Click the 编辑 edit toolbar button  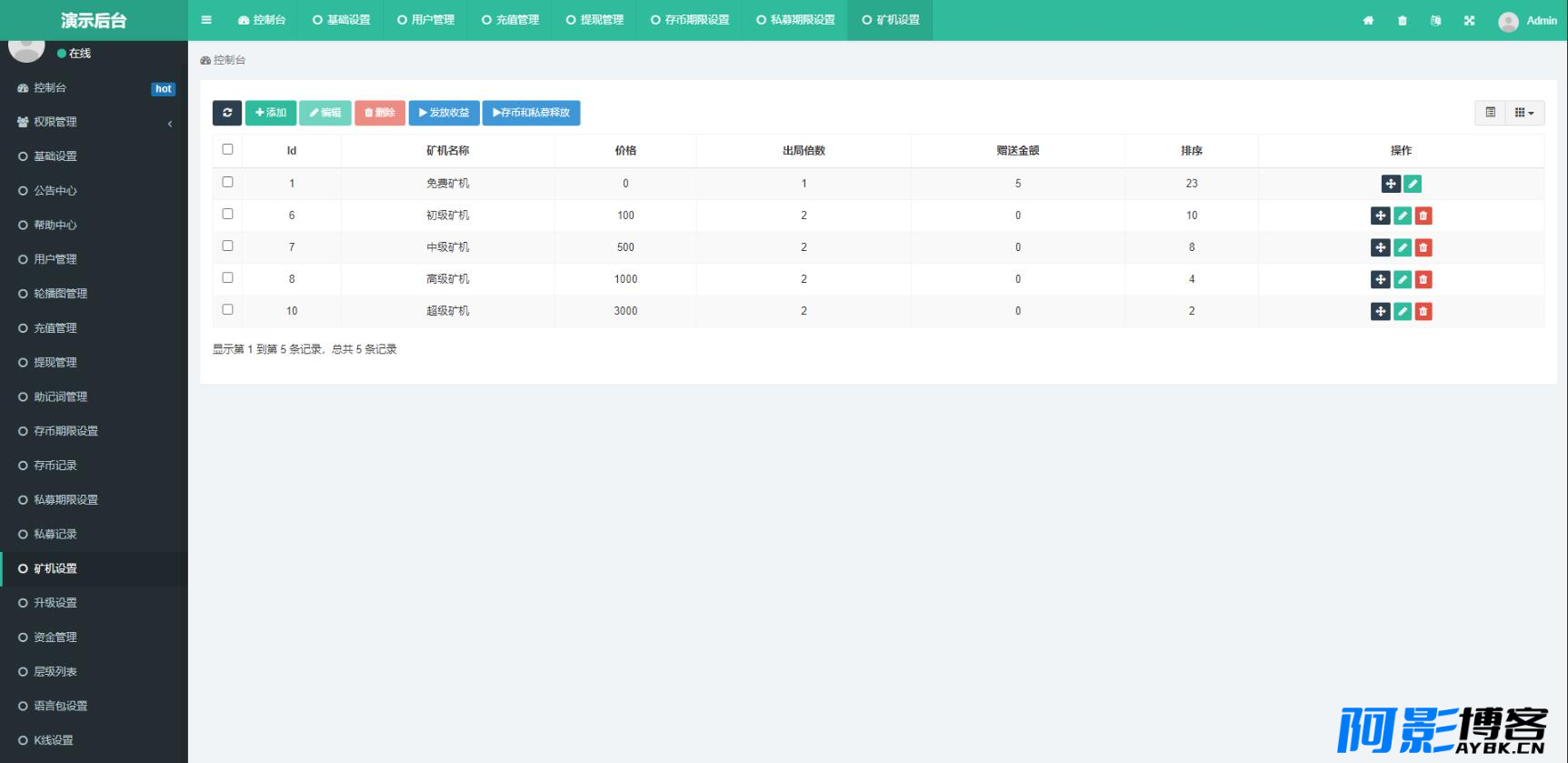pyautogui.click(x=325, y=113)
